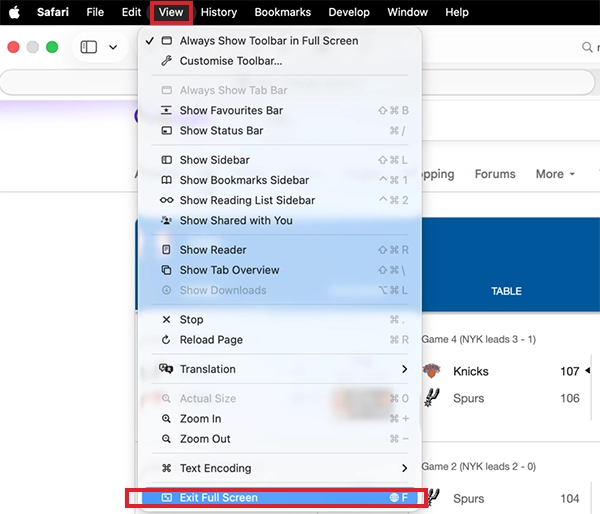Open the History menu
This screenshot has width=600, height=514.
tap(219, 12)
